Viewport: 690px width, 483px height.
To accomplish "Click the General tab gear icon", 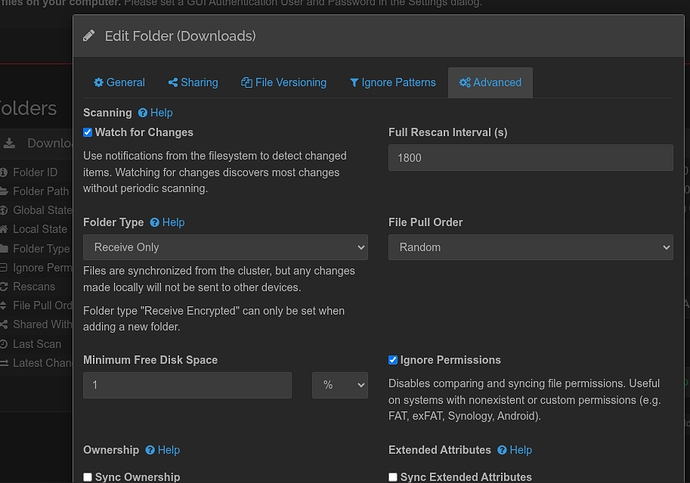I will 99,83.
